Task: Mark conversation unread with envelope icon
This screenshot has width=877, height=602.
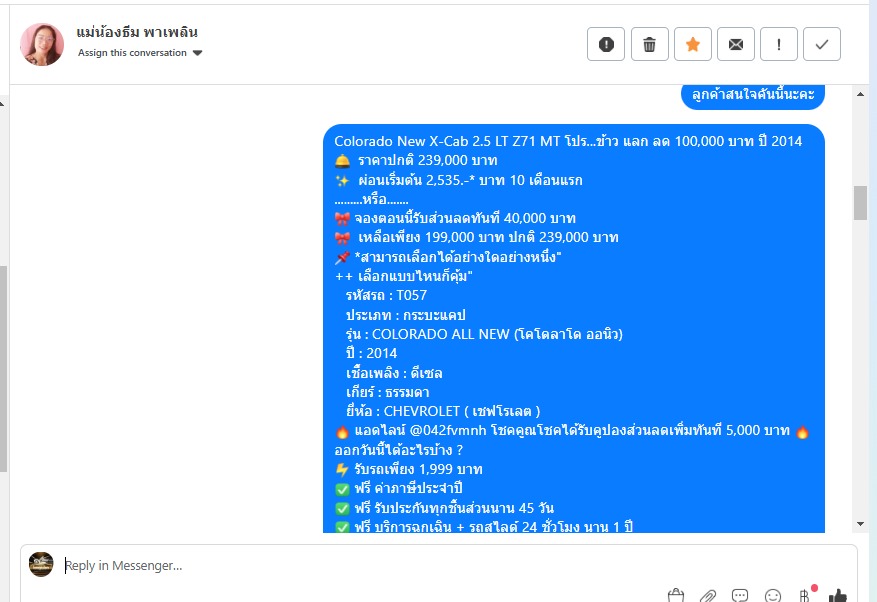Action: pyautogui.click(x=735, y=44)
